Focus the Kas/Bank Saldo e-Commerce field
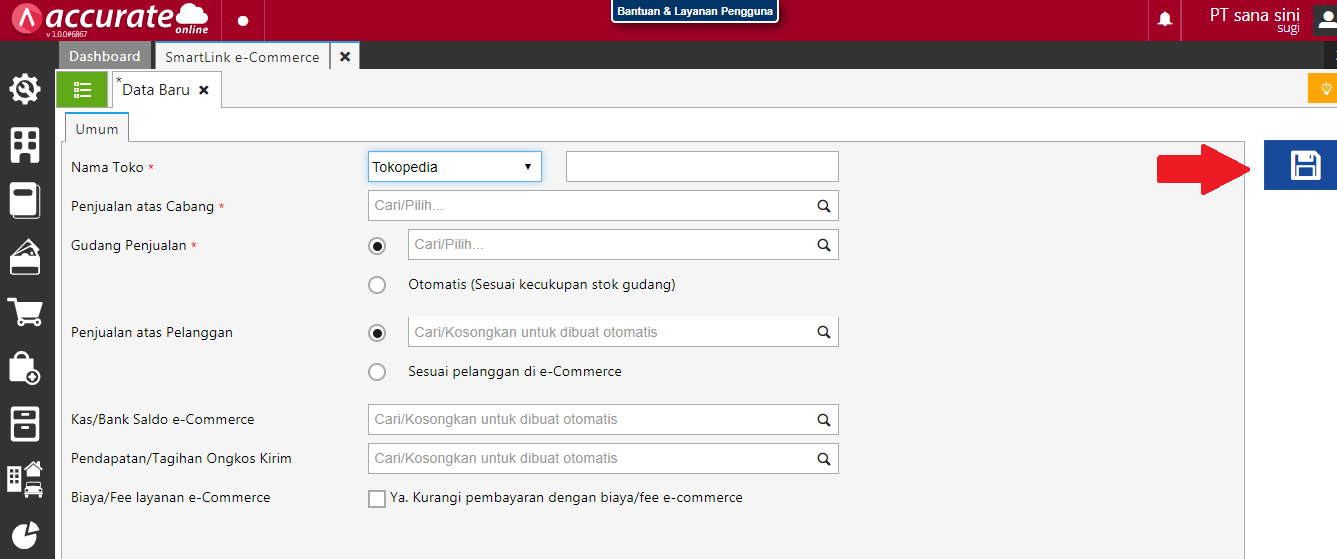This screenshot has height=559, width=1337. (x=603, y=420)
